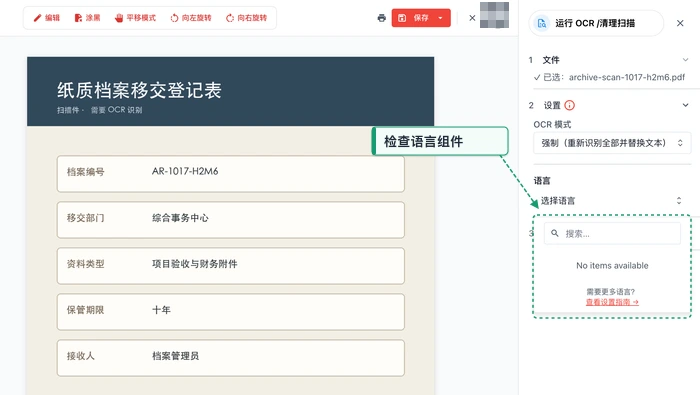Open the 查看设置指南 link
The image size is (700, 395).
click(612, 302)
